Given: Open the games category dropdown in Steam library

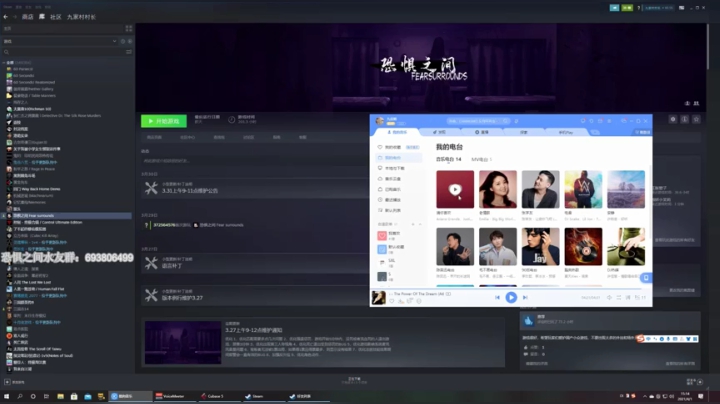Looking at the screenshot, I should pyautogui.click(x=60, y=41).
